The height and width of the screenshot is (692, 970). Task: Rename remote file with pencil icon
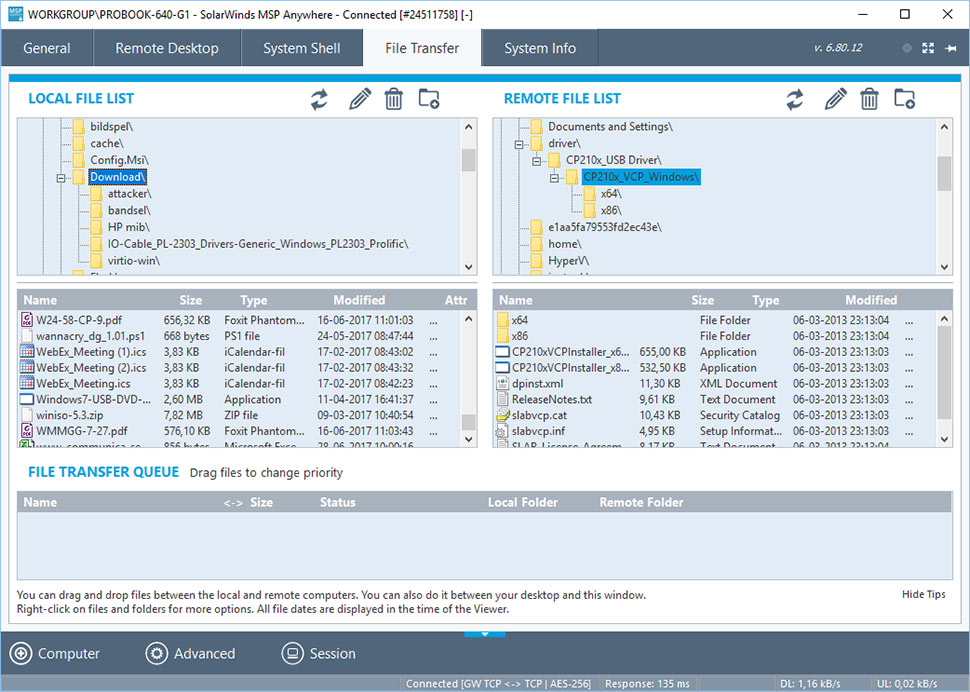836,99
